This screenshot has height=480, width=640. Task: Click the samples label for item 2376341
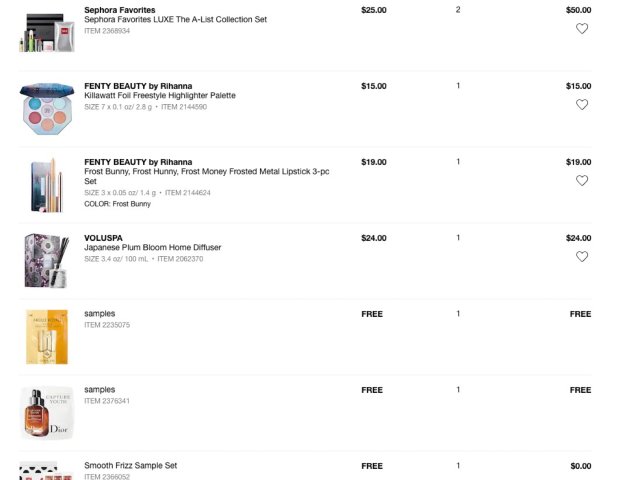tap(99, 390)
